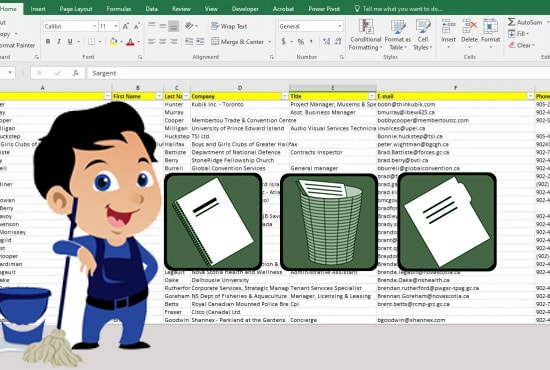Apply comma style
The width and height of the screenshot is (550, 370).
[x=311, y=42]
